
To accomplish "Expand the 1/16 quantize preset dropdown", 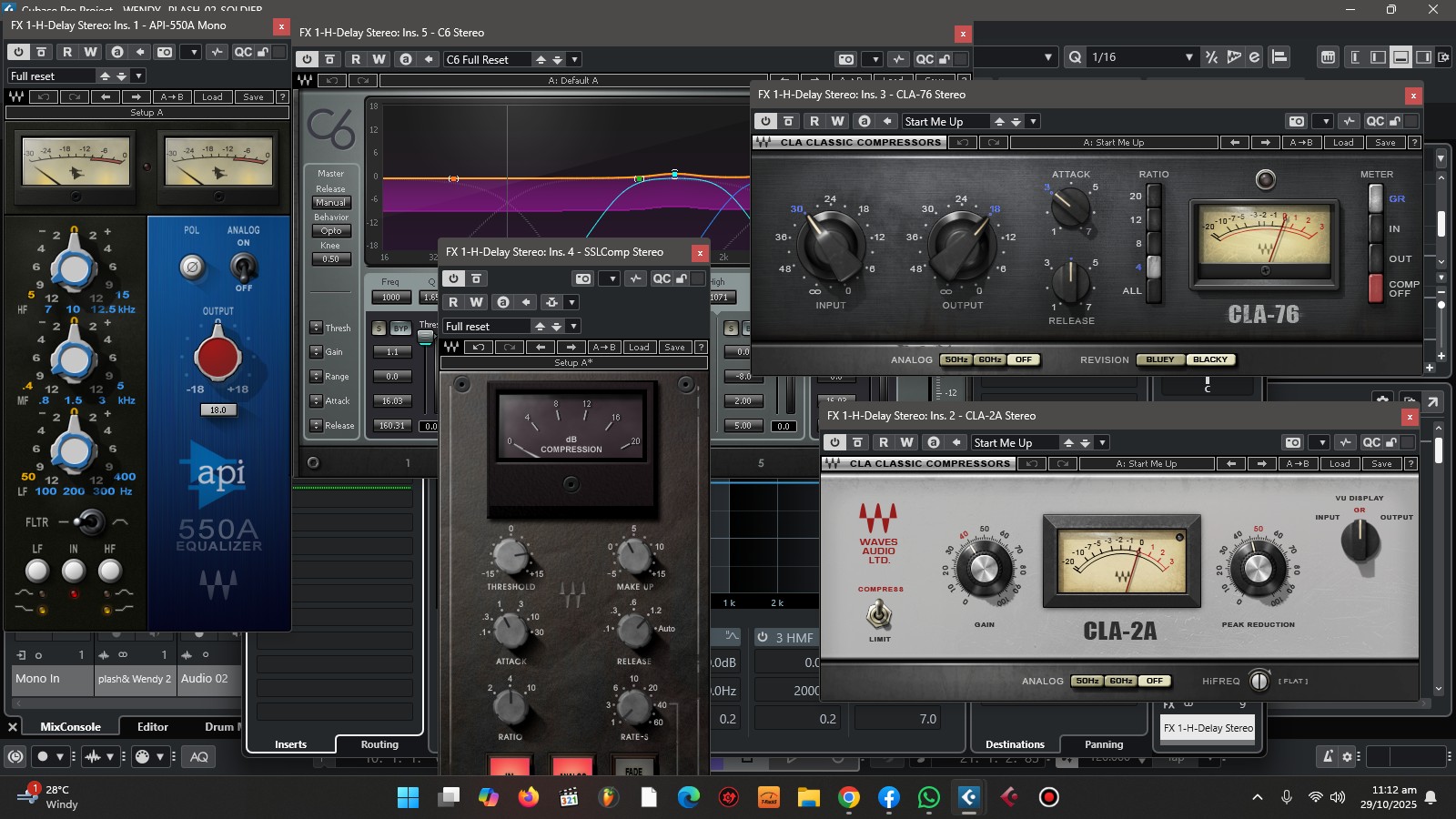I will [x=1188, y=56].
